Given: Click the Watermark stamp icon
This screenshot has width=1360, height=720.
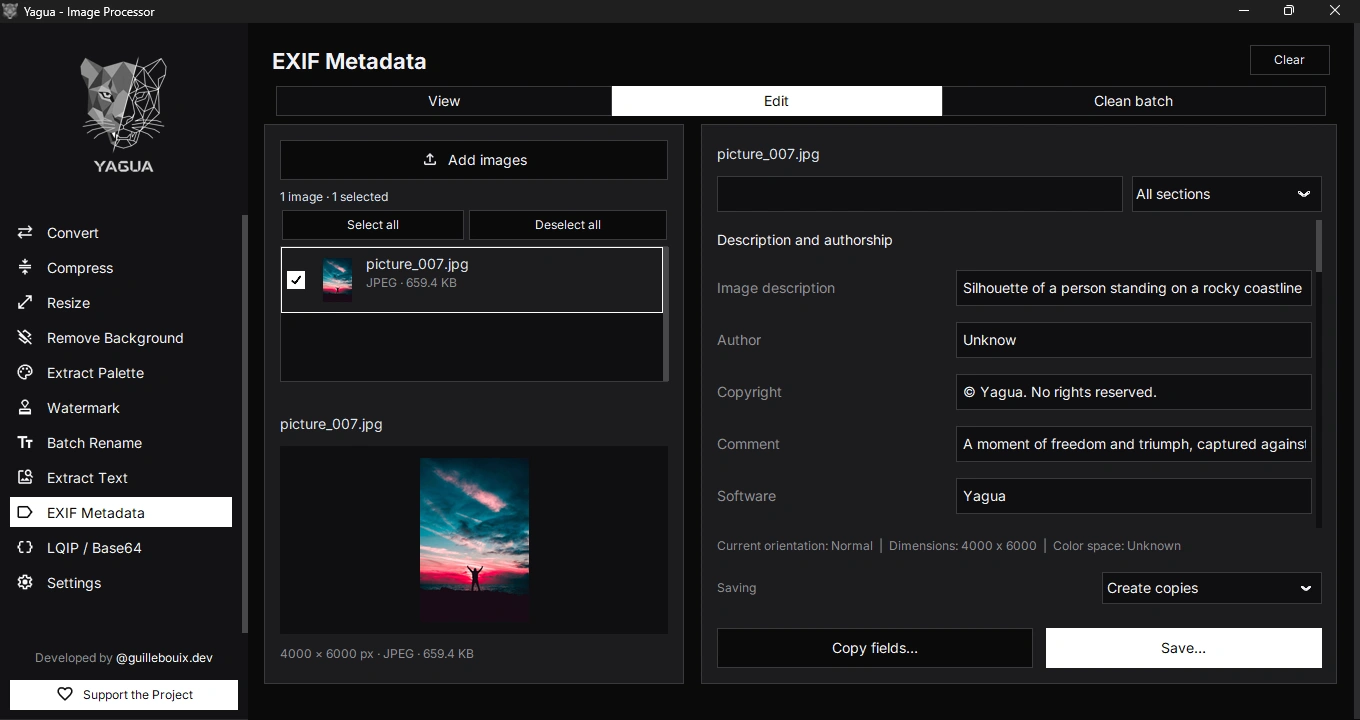Looking at the screenshot, I should tap(25, 408).
